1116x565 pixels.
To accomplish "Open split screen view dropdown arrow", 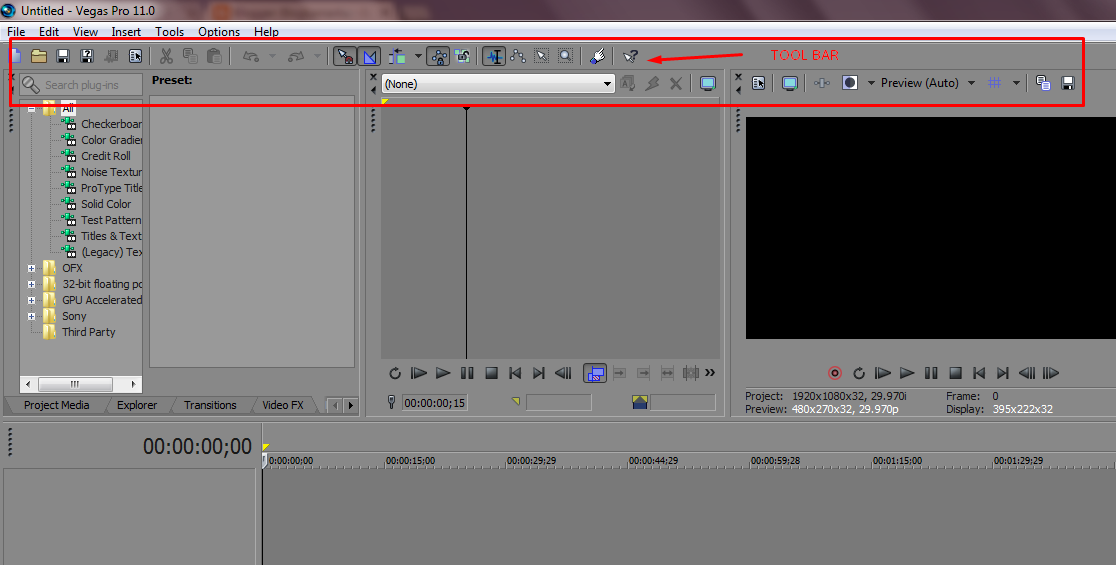I will [871, 83].
